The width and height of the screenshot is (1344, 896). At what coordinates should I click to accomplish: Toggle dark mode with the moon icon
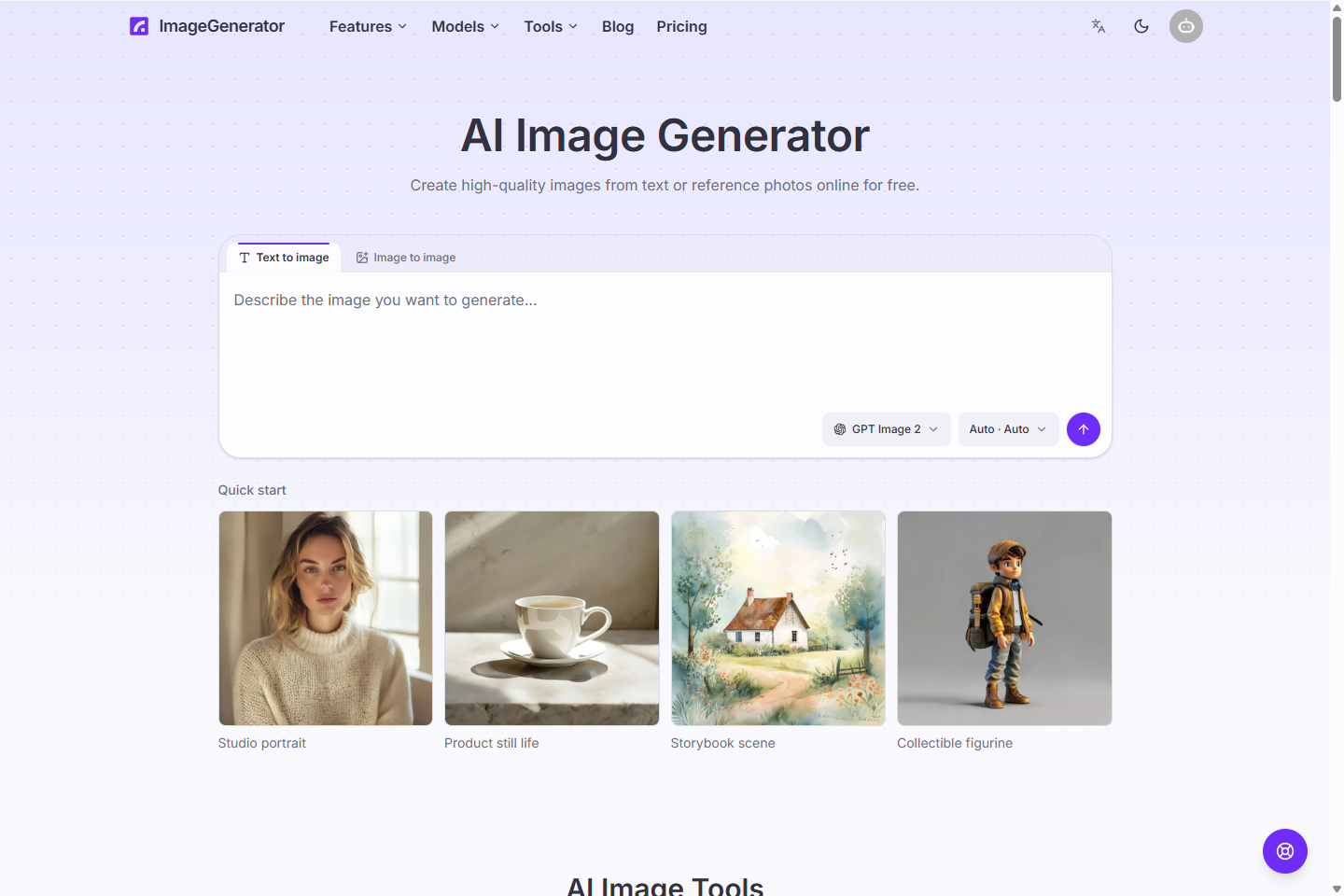1141,26
